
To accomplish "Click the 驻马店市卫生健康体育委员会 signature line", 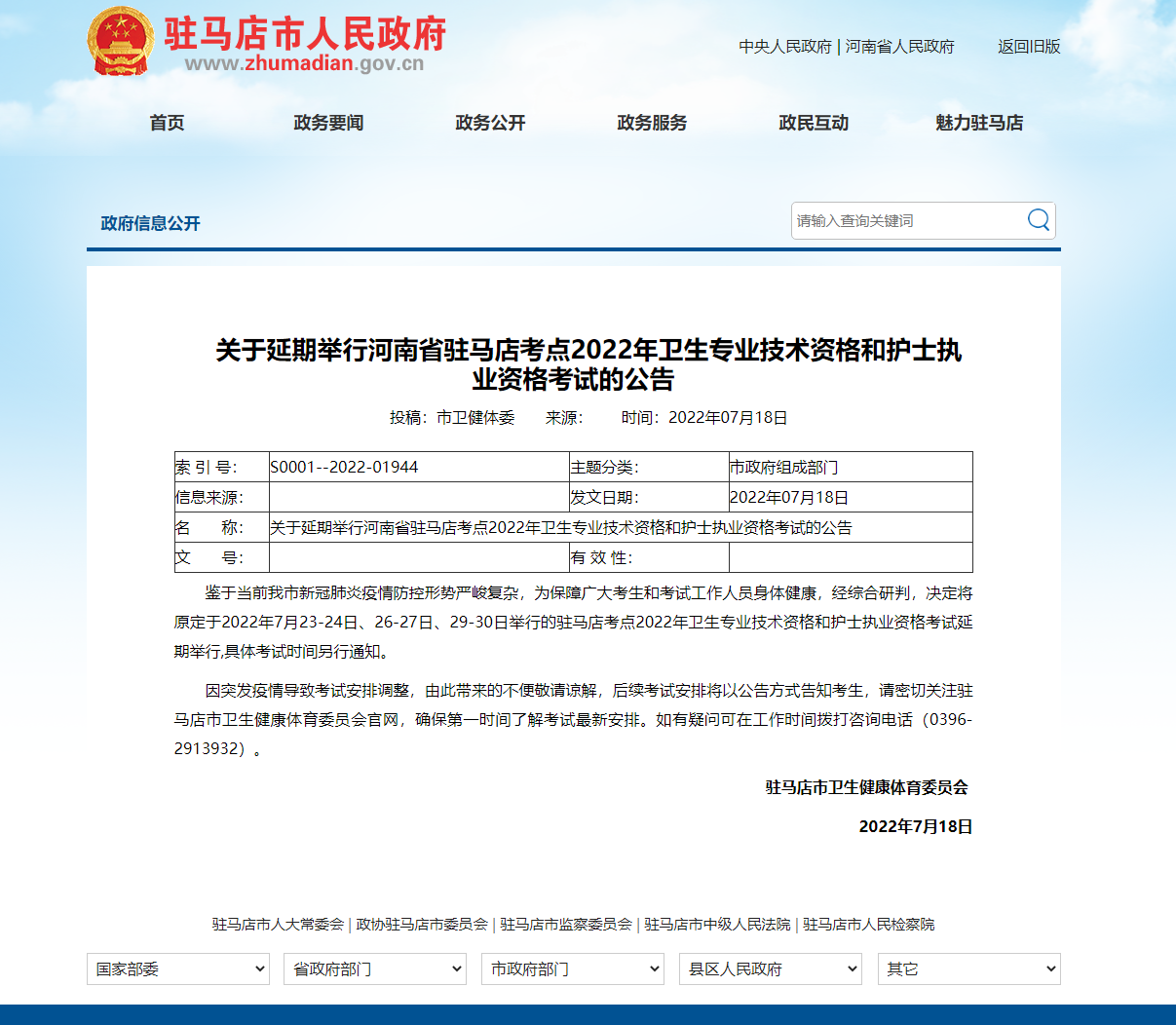I will coord(867,787).
